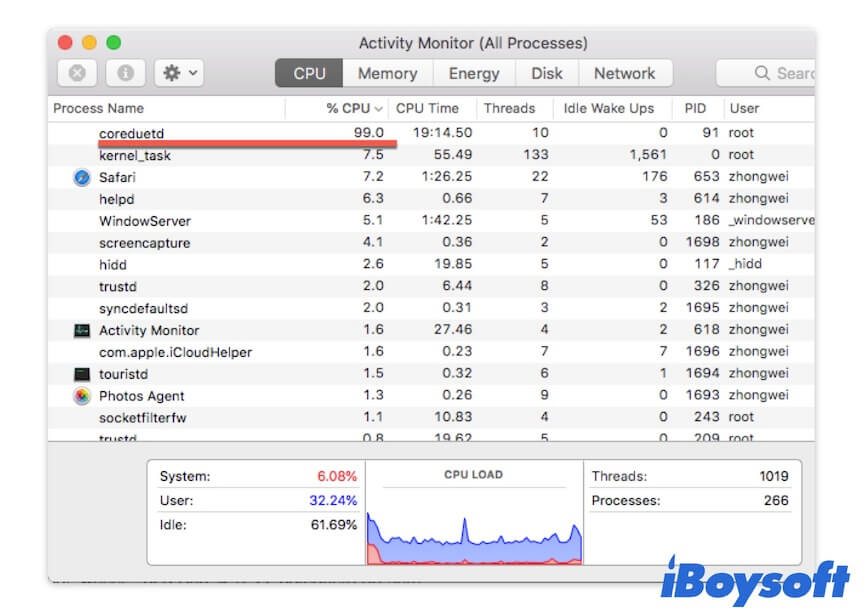
Task: Switch to the Network tab
Action: click(x=625, y=73)
